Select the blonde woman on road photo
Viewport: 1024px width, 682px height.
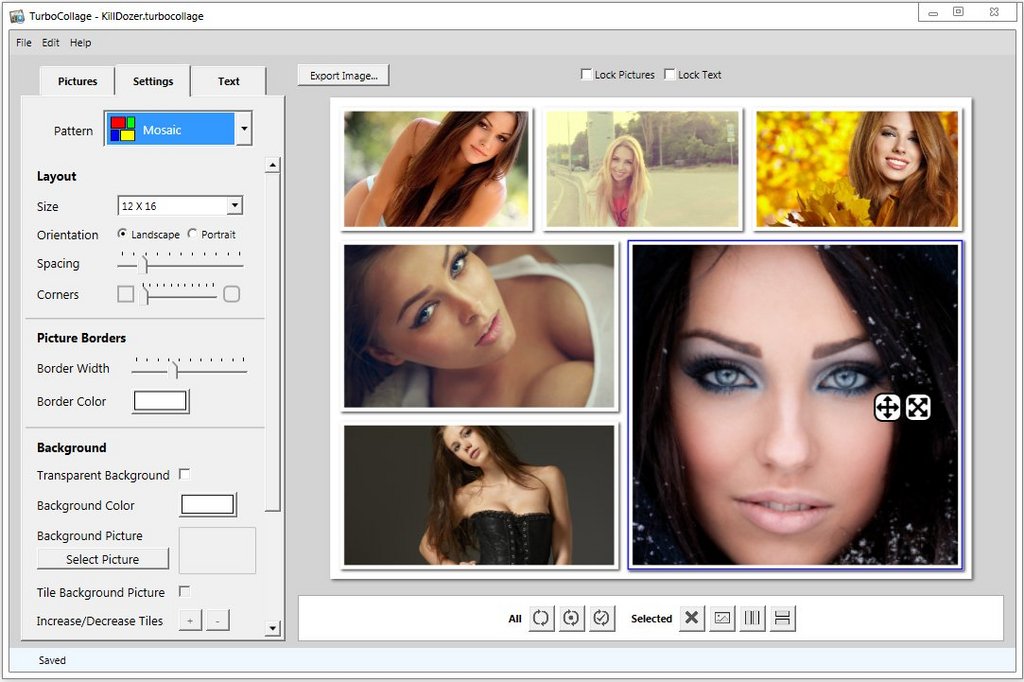pos(643,169)
